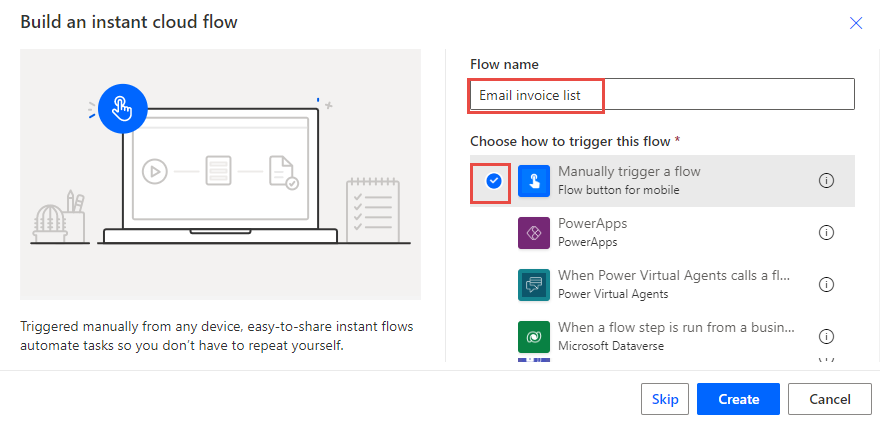Close the Build an instant cloud flow dialog
Viewport: 880px width, 425px height.
[x=856, y=23]
